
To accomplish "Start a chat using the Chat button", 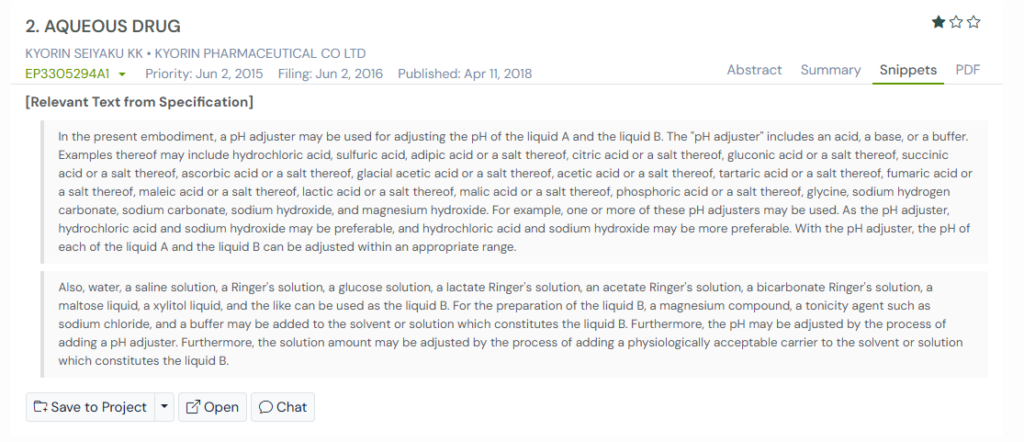I will 283,407.
